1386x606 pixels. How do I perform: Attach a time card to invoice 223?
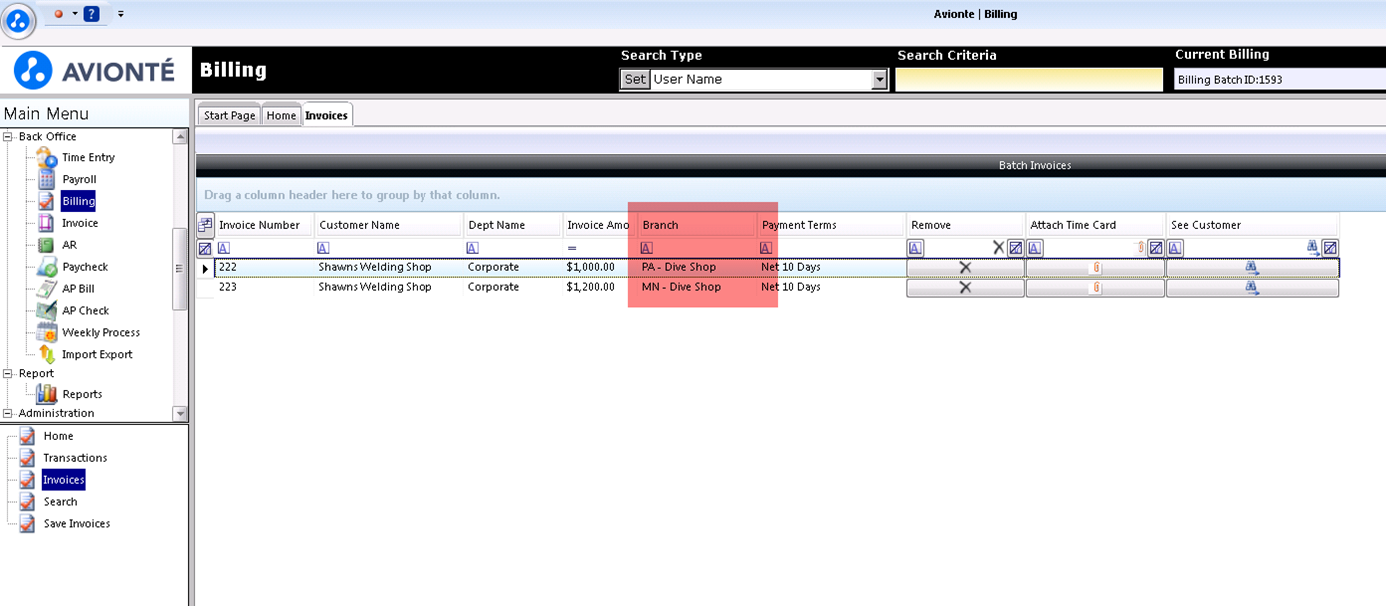1096,288
